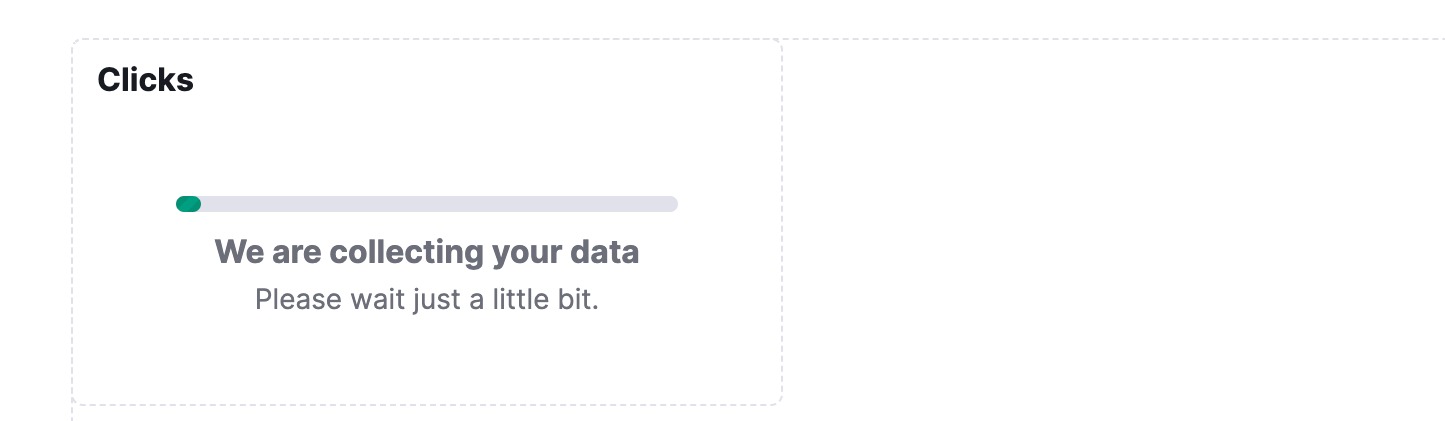The height and width of the screenshot is (421, 1445).
Task: Select the 'We are collecting your data' message
Action: pos(427,252)
